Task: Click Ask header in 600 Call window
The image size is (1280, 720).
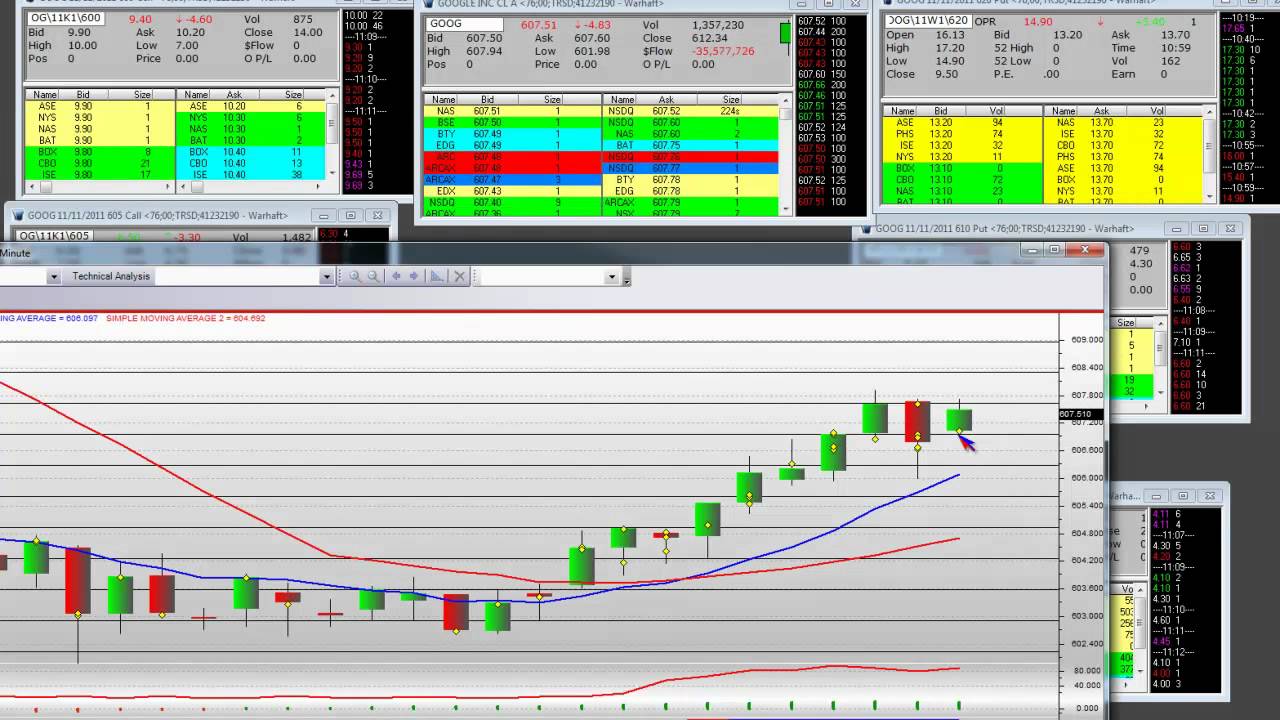Action: pos(234,95)
